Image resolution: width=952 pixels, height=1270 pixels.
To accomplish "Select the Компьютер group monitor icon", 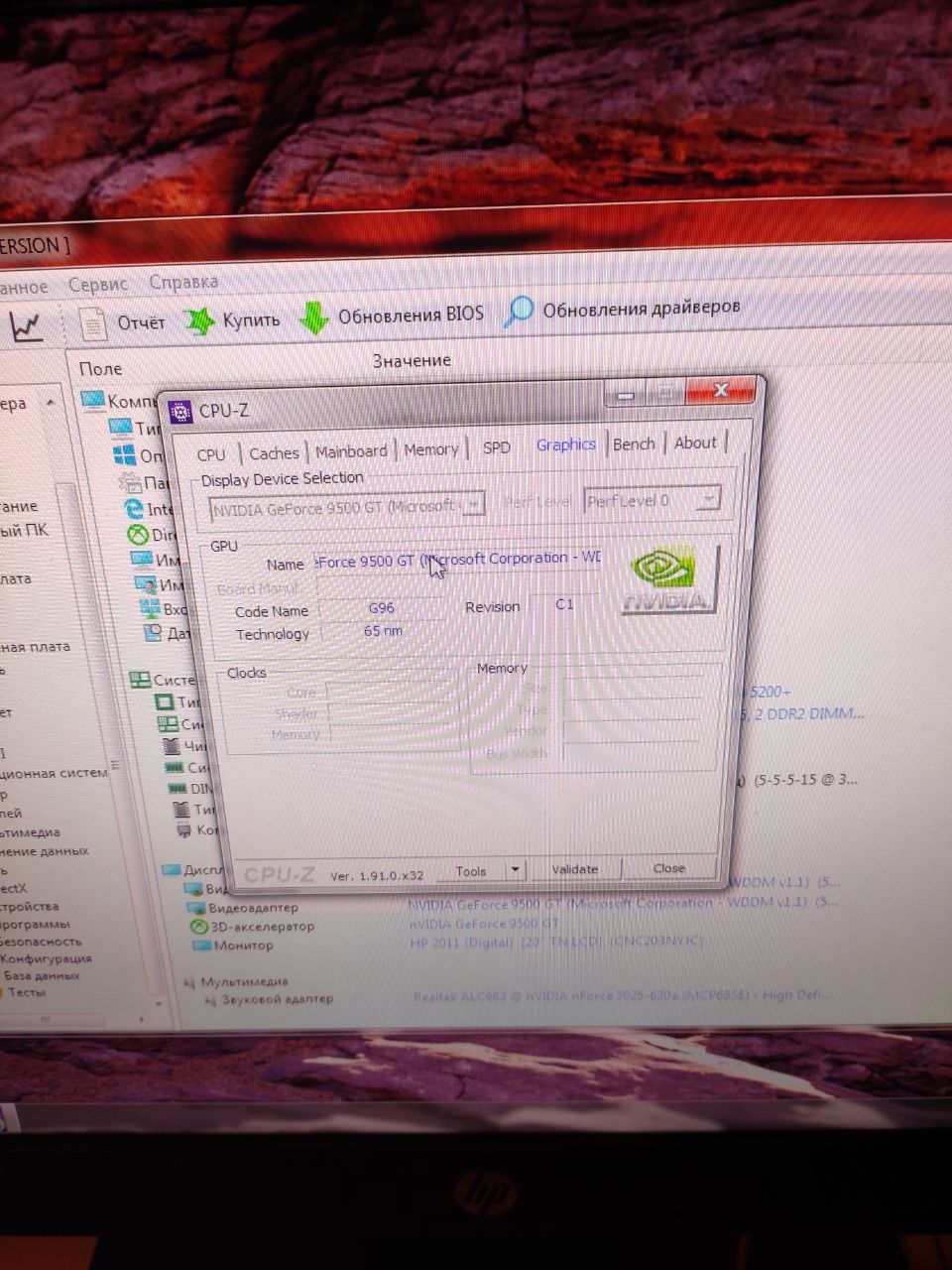I will click(x=93, y=400).
